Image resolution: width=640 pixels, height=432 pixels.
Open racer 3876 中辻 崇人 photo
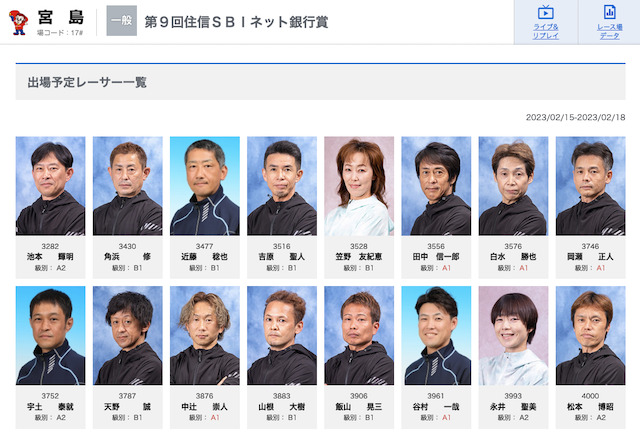pyautogui.click(x=205, y=336)
